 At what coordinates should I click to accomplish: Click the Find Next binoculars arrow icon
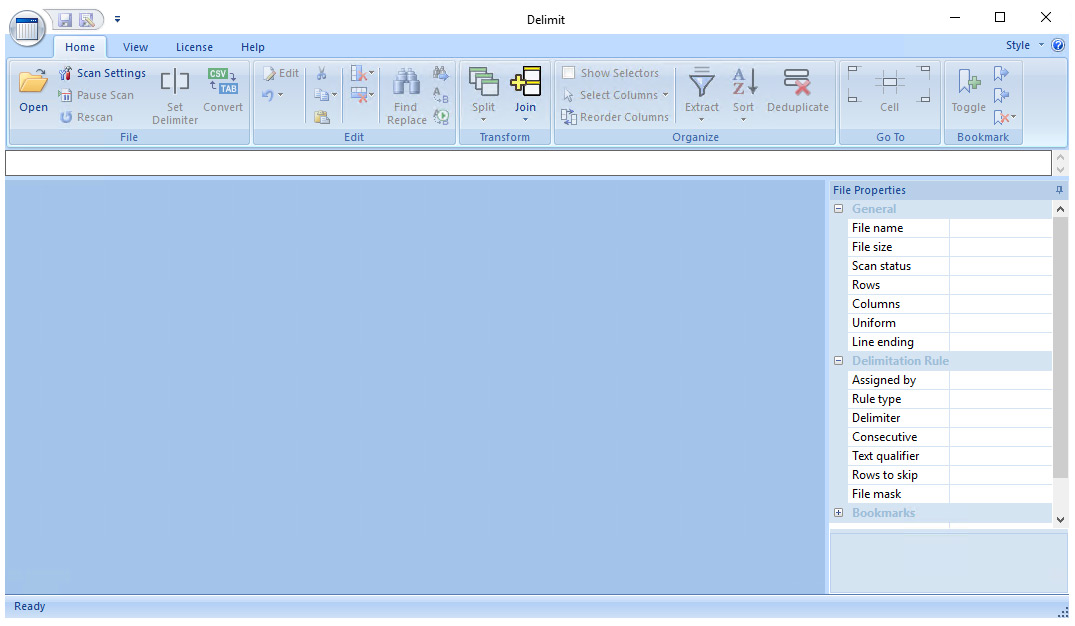441,73
